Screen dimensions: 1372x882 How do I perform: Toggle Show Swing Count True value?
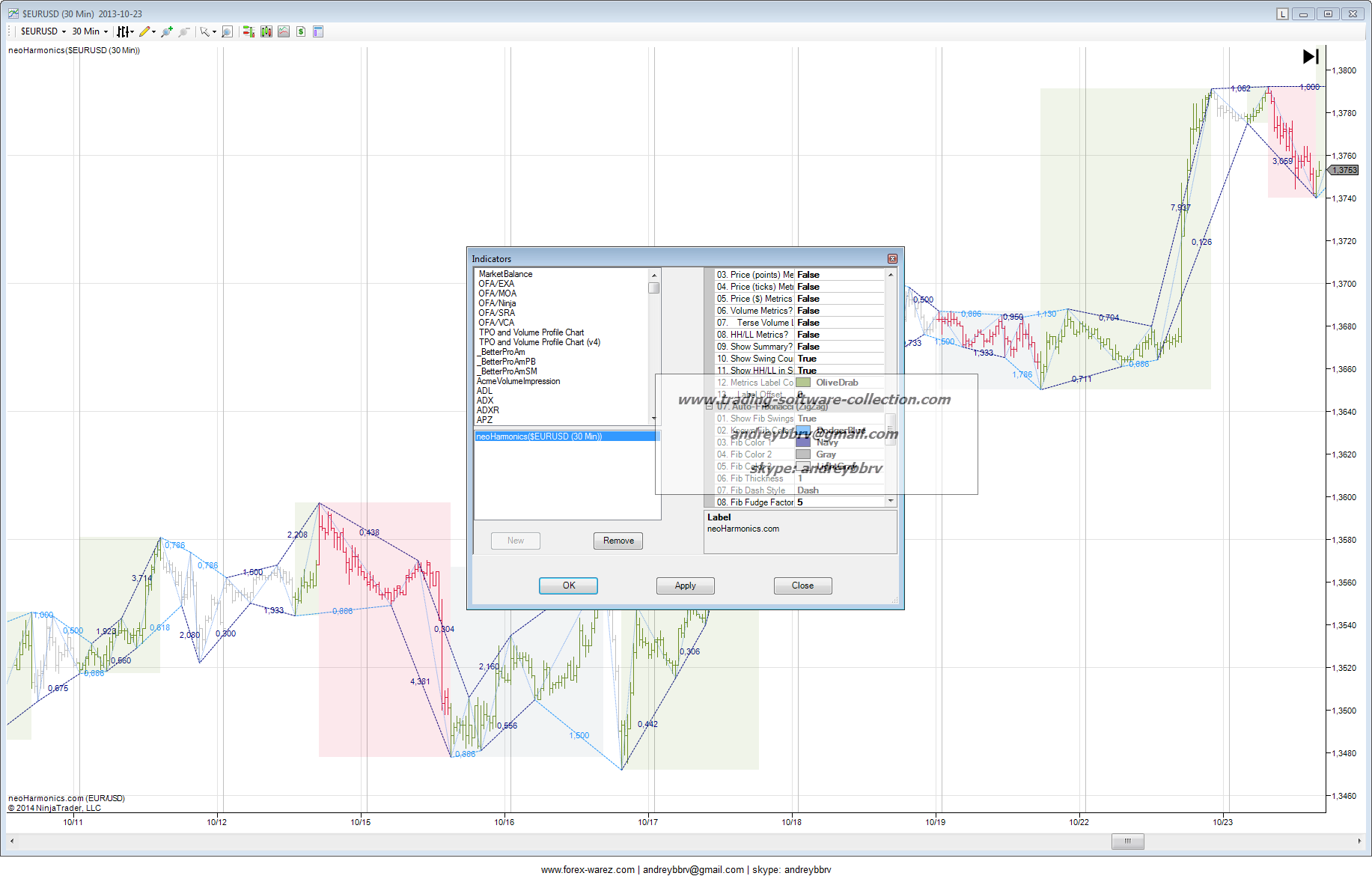point(807,359)
